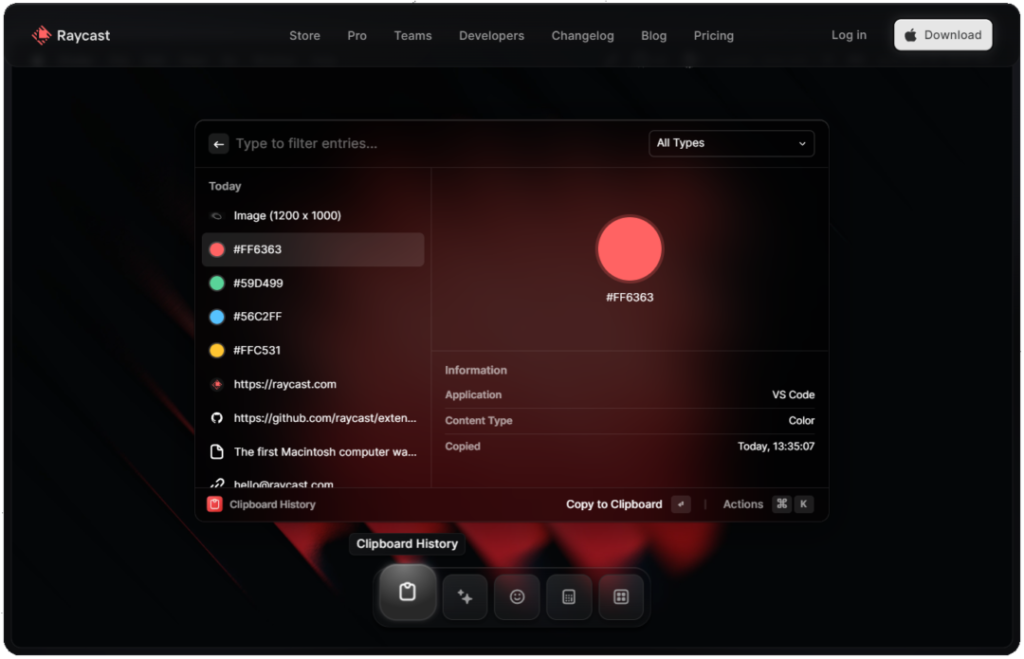Click the back arrow in search bar
Image resolution: width=1024 pixels, height=659 pixels.
(x=218, y=144)
